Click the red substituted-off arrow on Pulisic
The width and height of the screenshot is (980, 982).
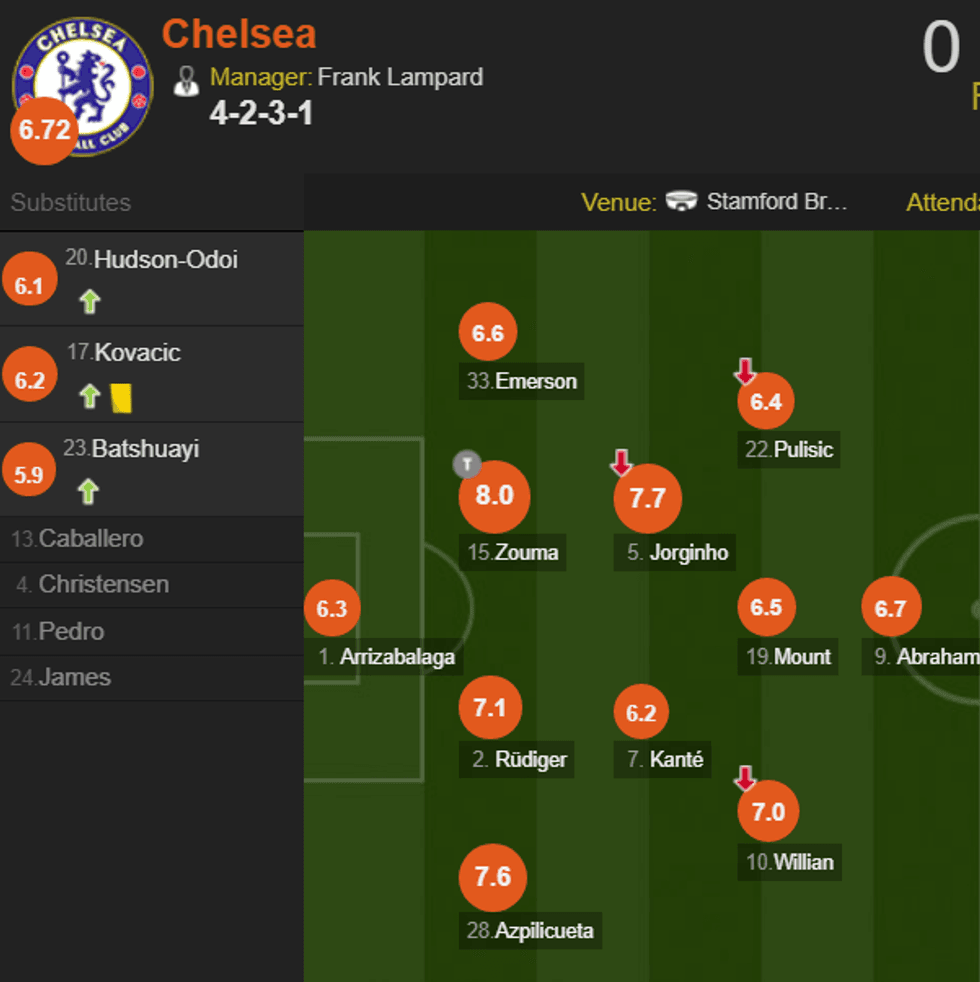coord(745,372)
